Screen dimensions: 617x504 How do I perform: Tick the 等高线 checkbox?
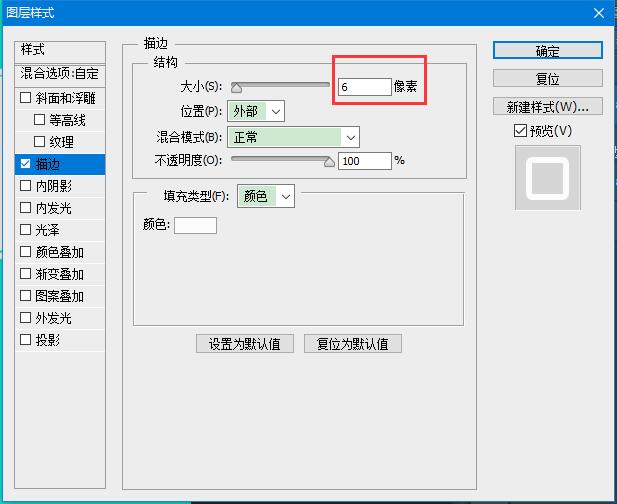click(x=39, y=120)
